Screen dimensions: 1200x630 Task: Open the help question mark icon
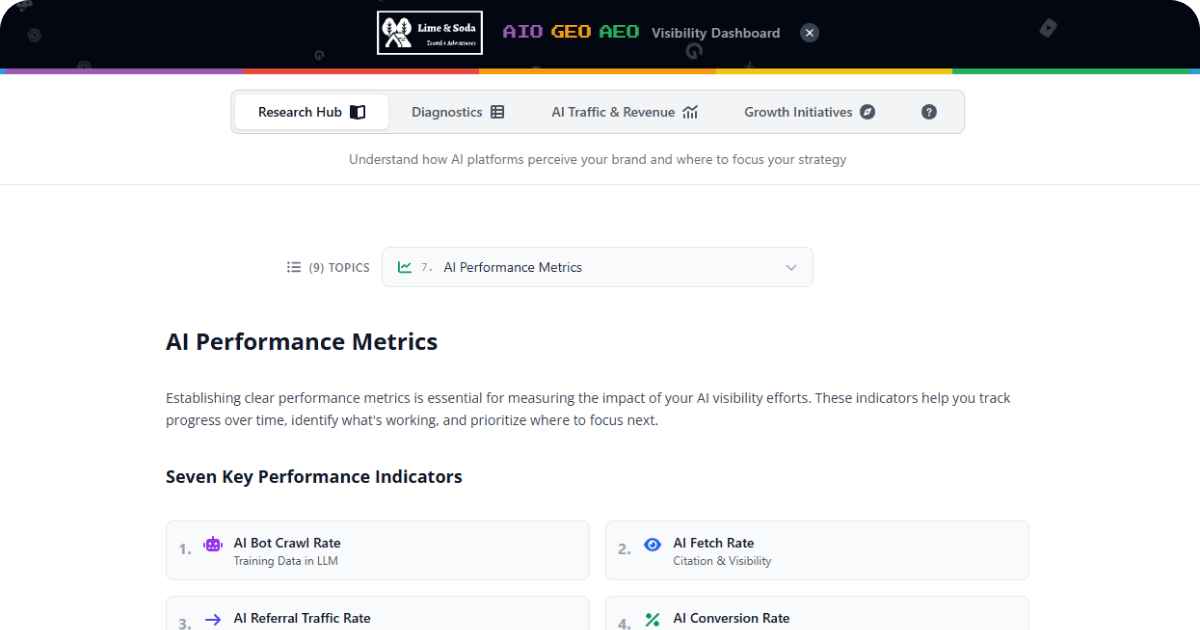(928, 112)
